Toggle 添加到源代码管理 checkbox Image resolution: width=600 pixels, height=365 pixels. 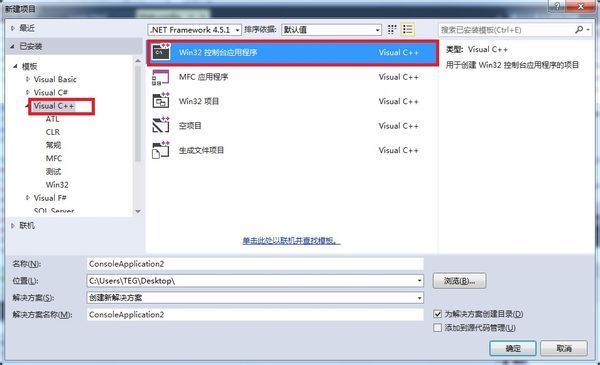click(437, 328)
